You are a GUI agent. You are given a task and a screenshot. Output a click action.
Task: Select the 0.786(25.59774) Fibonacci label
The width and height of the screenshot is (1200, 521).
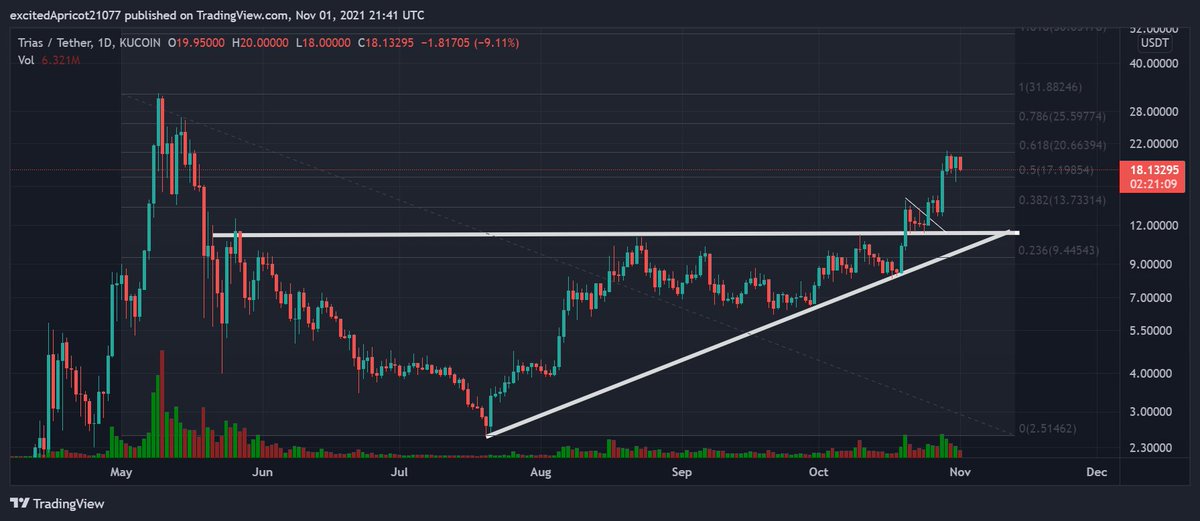[x=1064, y=117]
